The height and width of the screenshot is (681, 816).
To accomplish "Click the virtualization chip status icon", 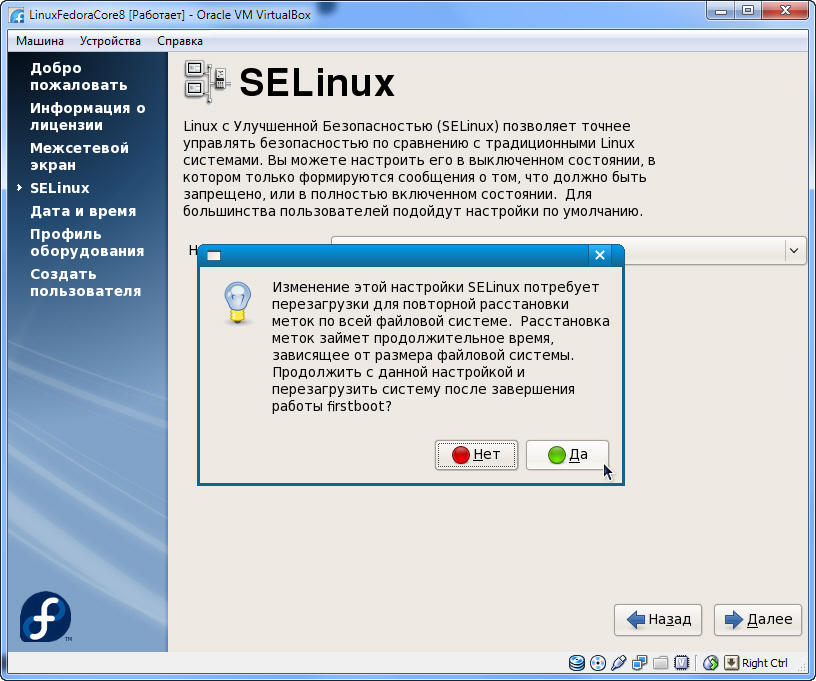I will (681, 663).
